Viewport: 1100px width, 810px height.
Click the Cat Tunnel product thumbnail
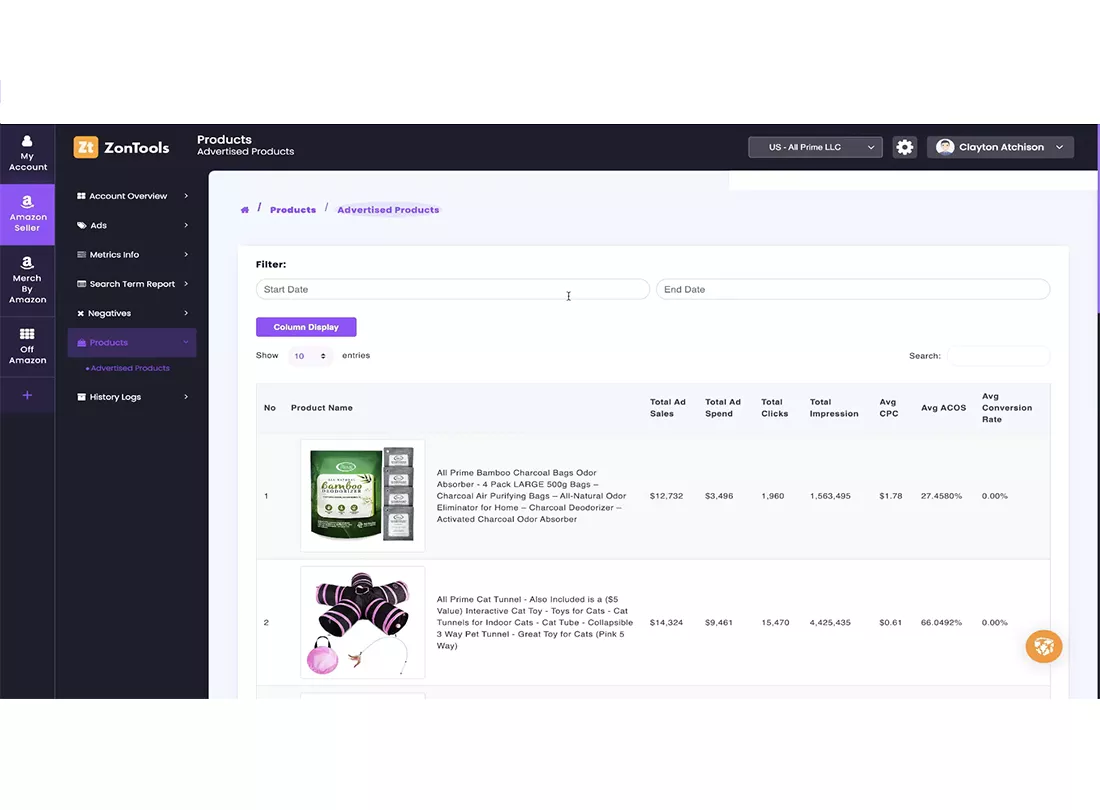(362, 622)
